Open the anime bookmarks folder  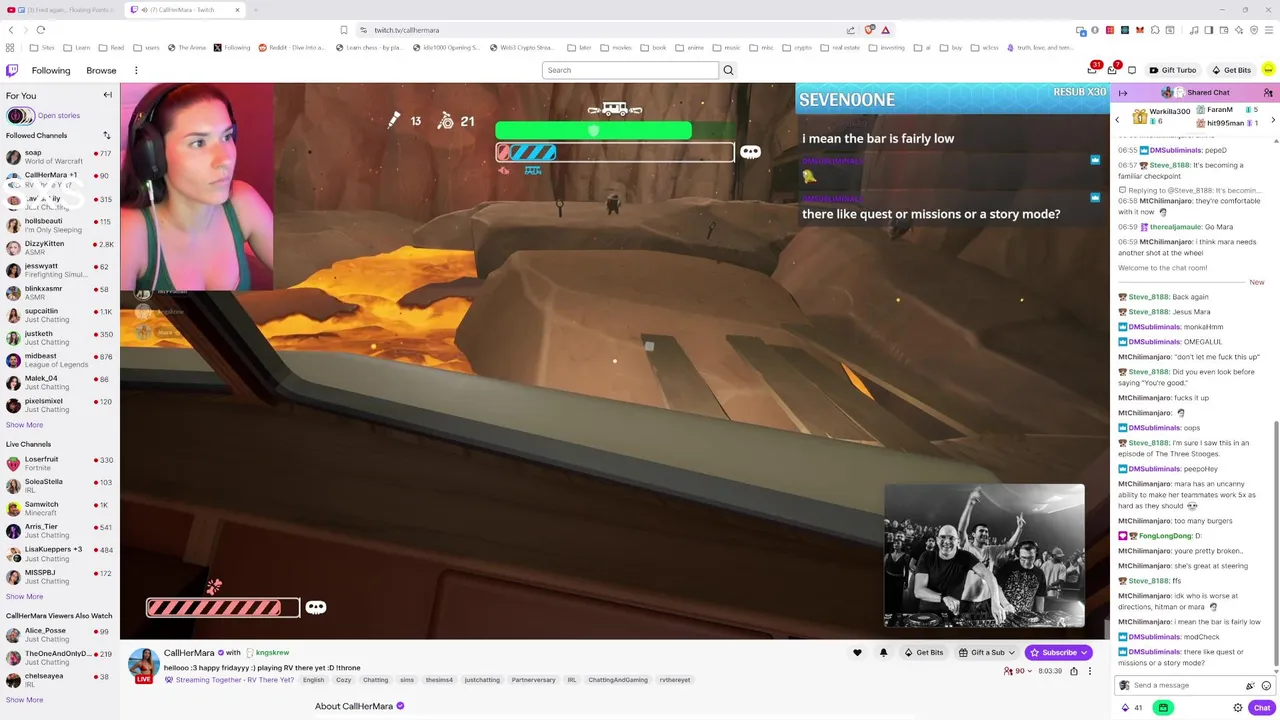[690, 47]
